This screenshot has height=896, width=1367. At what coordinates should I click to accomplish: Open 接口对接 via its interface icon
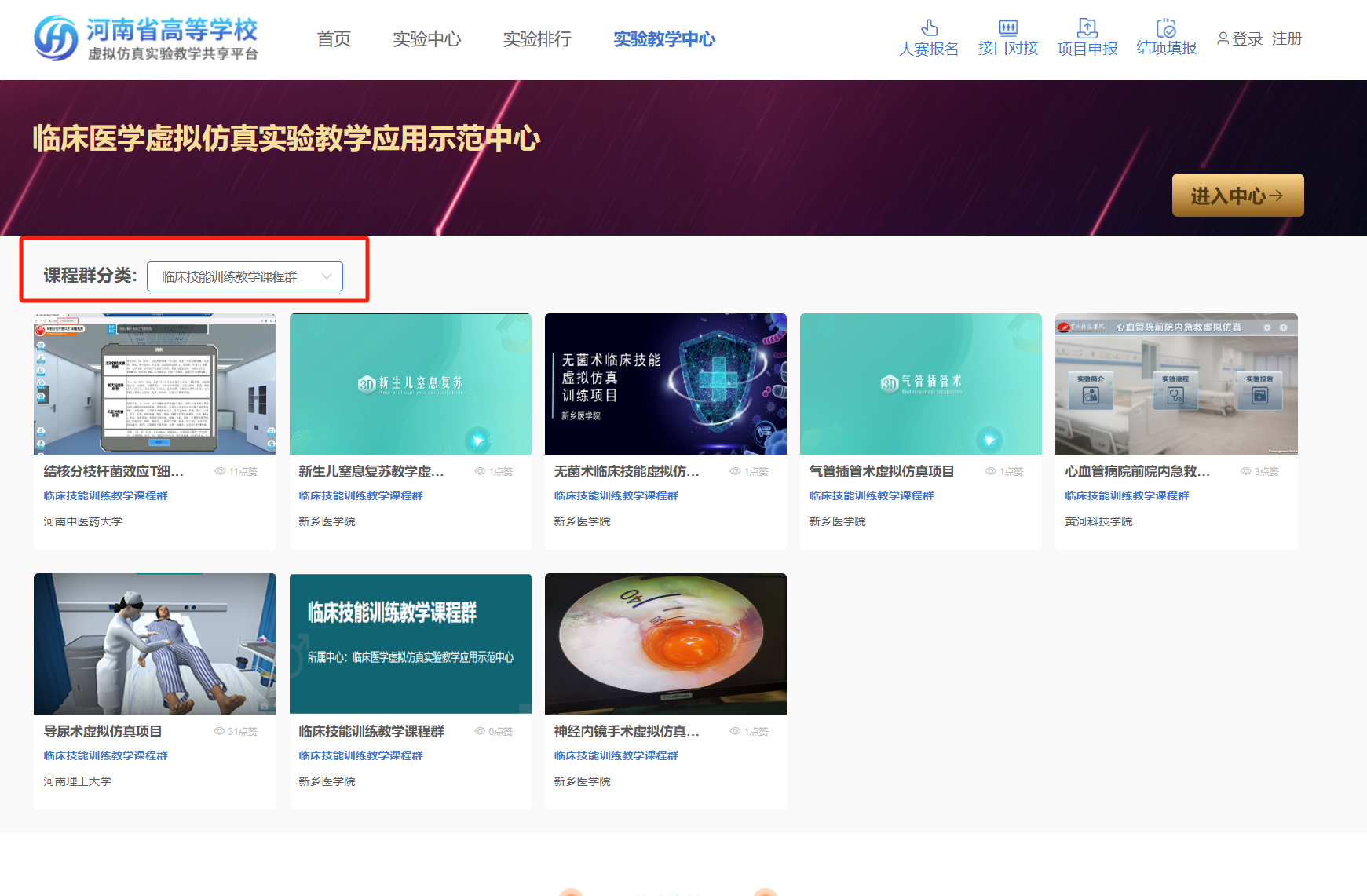click(1007, 27)
